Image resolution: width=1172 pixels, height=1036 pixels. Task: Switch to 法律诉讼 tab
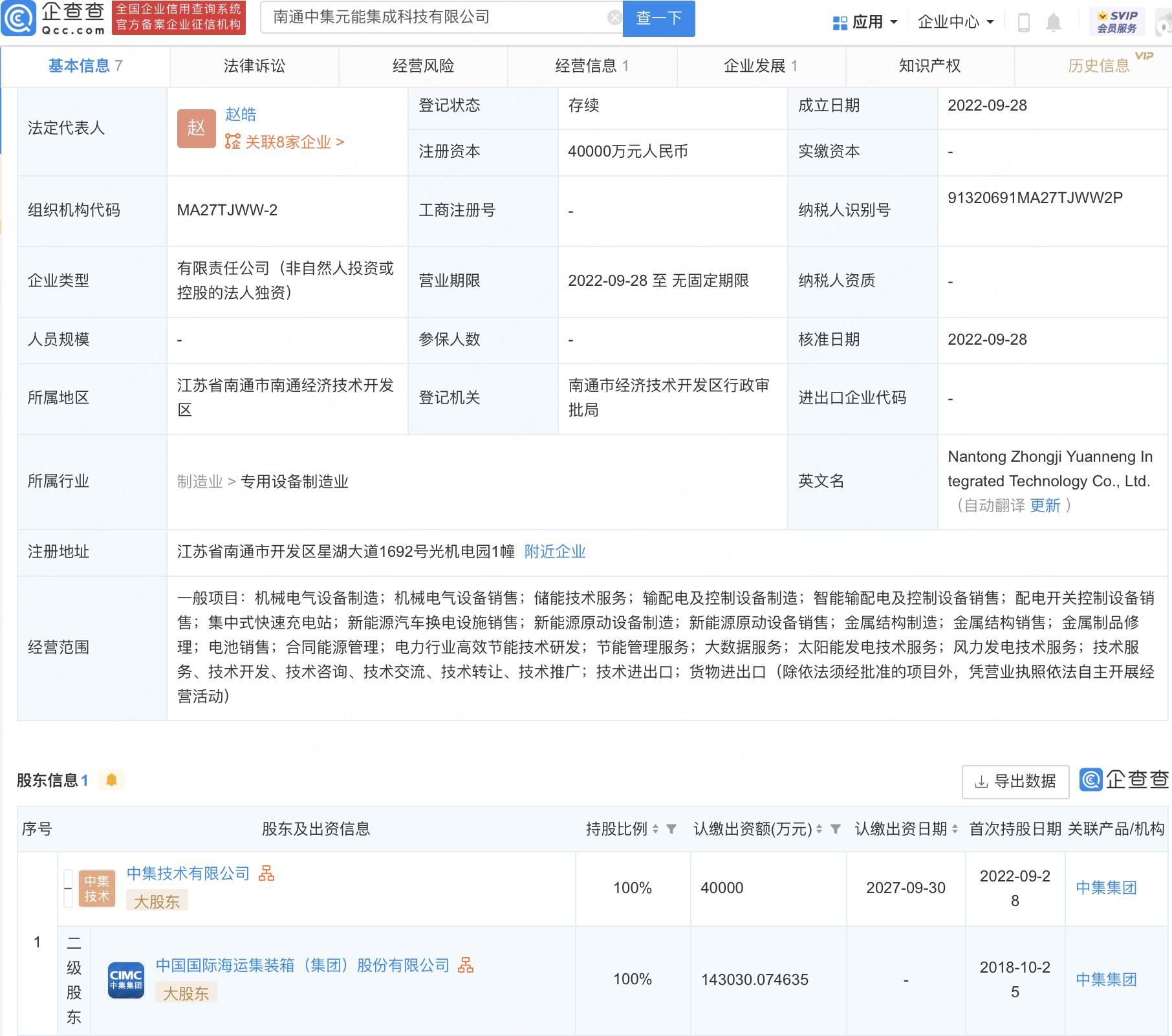coord(254,66)
